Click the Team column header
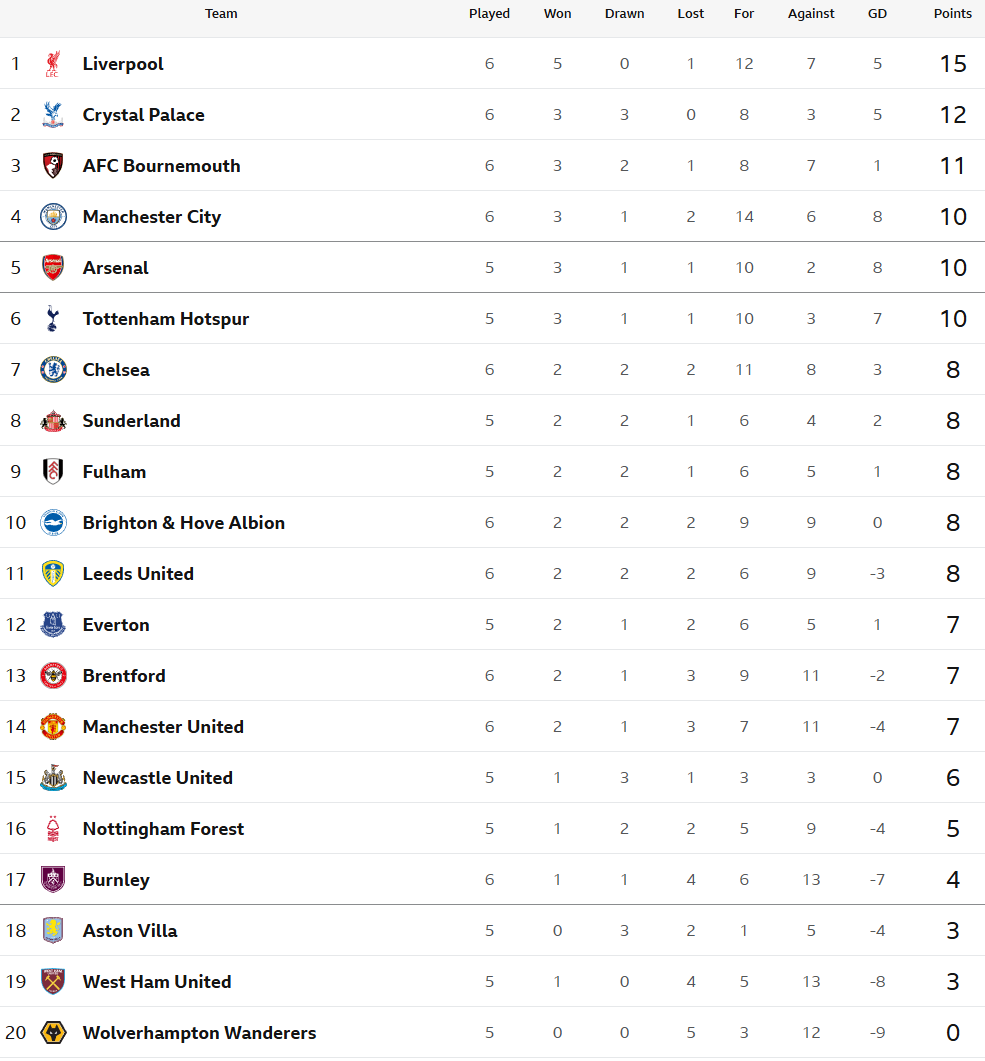 tap(221, 14)
